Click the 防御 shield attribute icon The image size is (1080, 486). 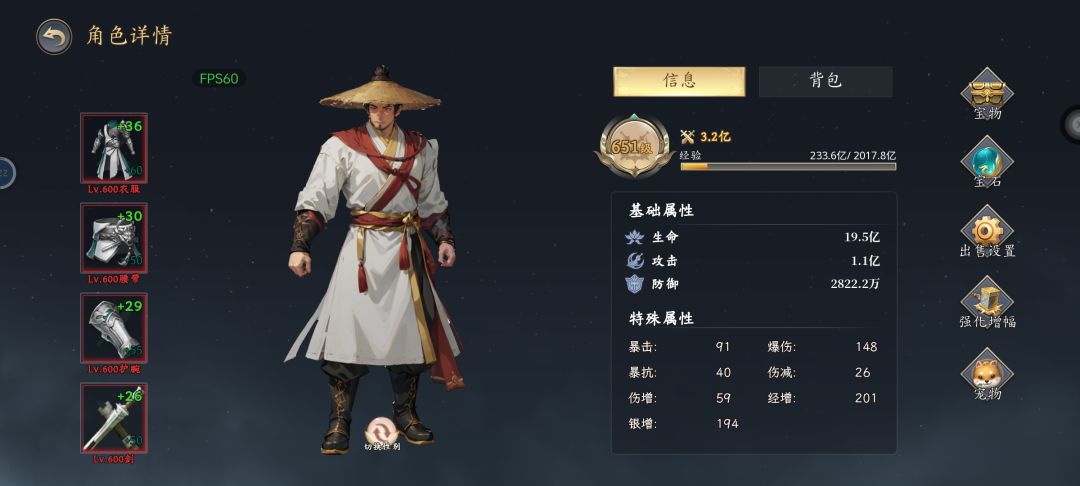[634, 284]
